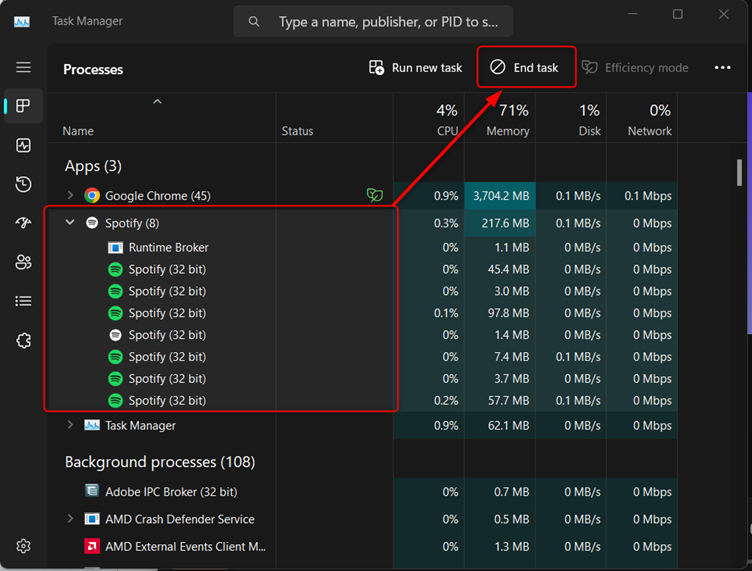
Task: Click the three-dots more options button
Action: (722, 68)
